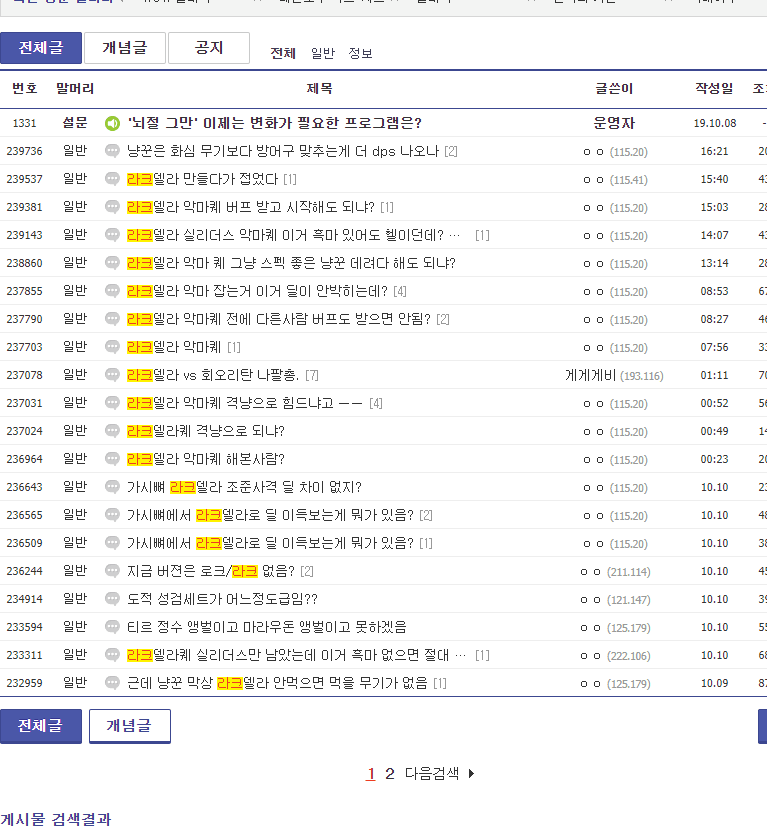Click the speech bubble icon on post 239736

112,151
